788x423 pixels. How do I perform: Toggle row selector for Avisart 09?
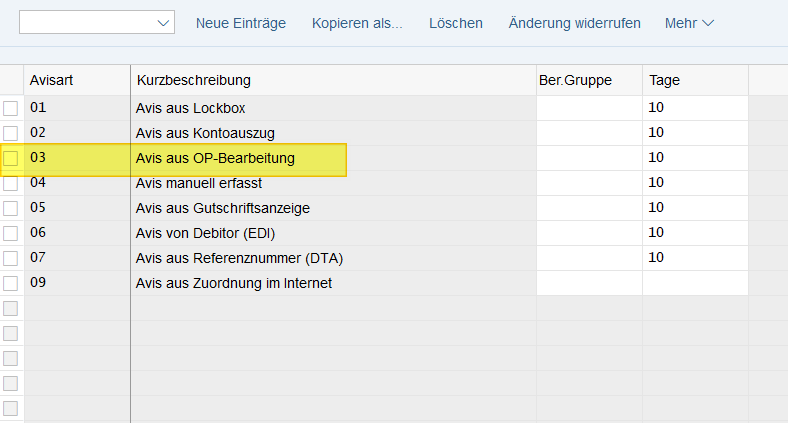point(11,283)
